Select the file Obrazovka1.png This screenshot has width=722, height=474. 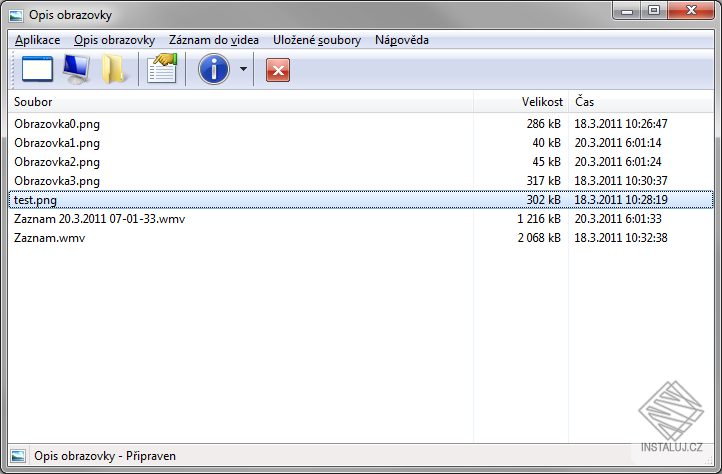57,143
